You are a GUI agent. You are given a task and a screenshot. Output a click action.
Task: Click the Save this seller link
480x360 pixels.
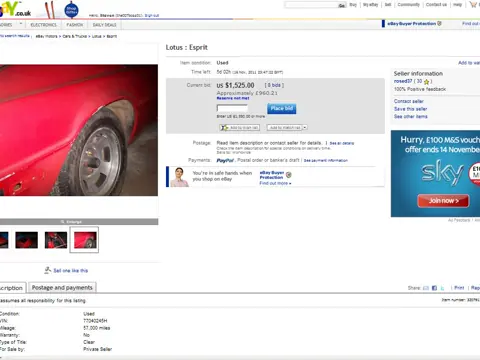tap(410, 109)
